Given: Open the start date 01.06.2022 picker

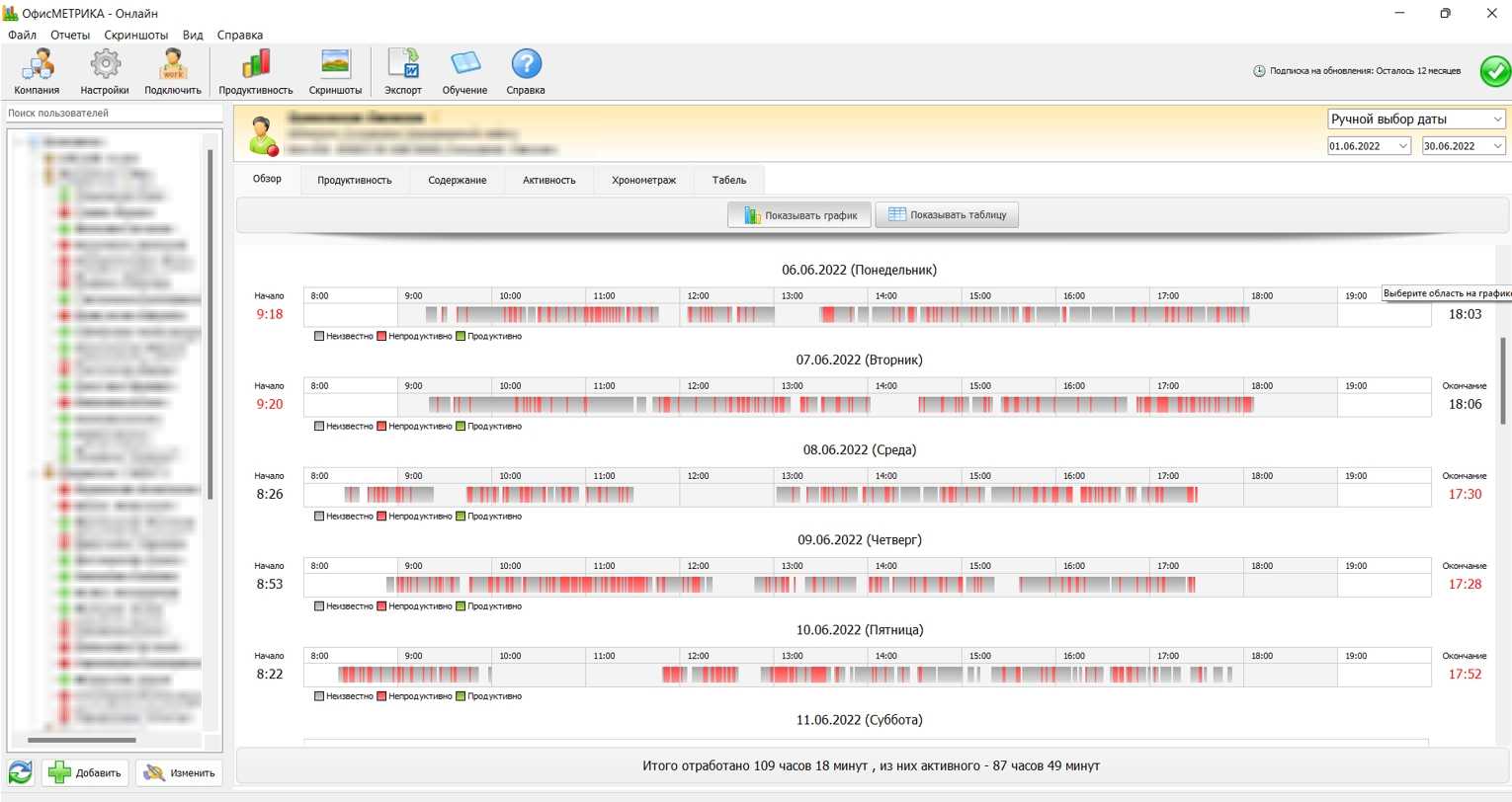Looking at the screenshot, I should pos(1402,146).
